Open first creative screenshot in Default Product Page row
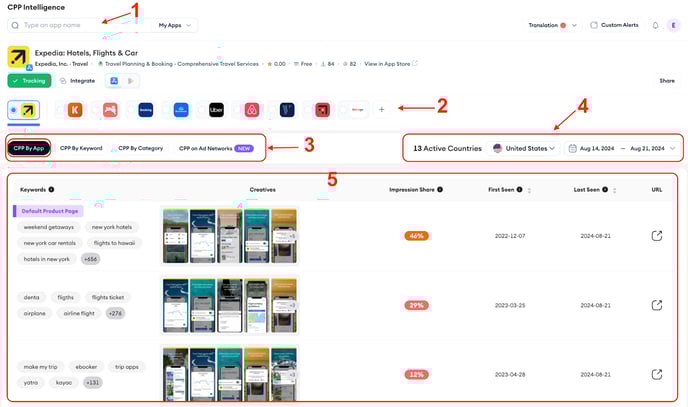This screenshot has width=688, height=407. [176, 236]
